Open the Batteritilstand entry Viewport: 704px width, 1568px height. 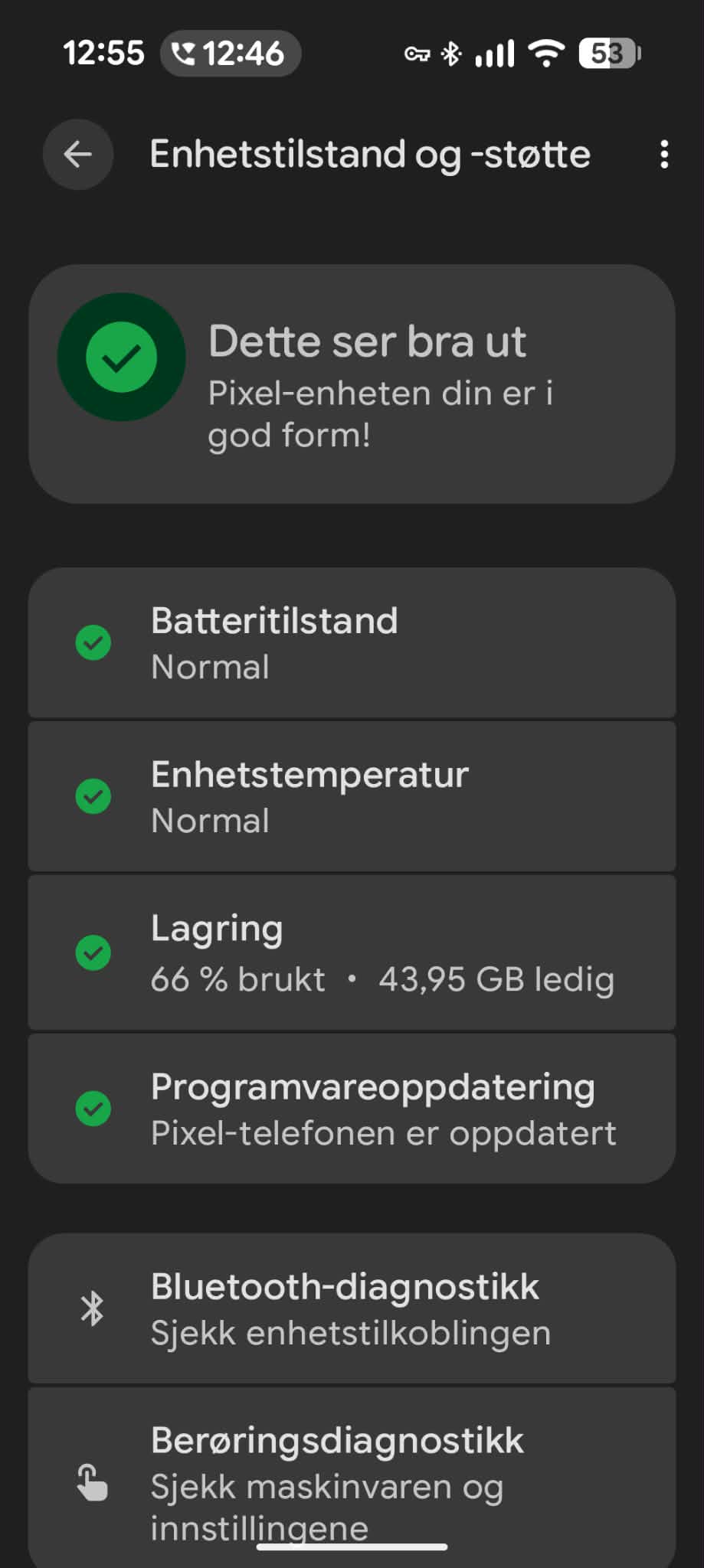click(x=352, y=643)
